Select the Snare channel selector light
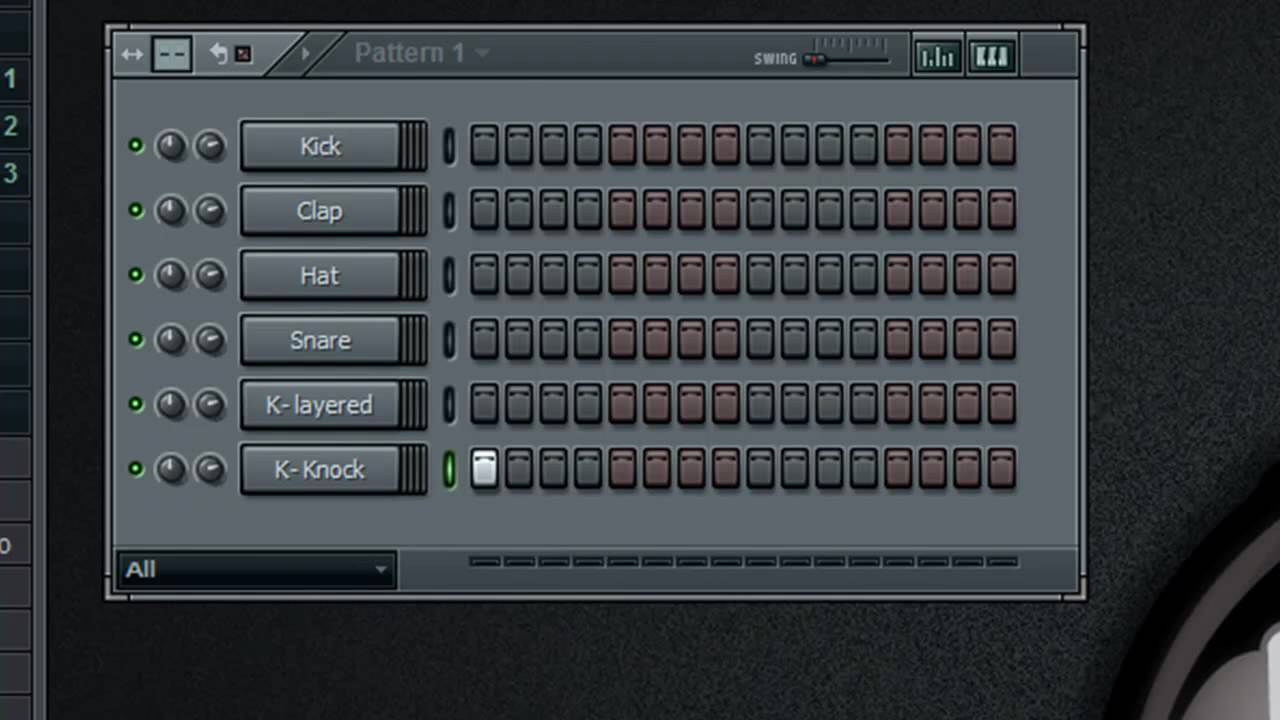The image size is (1280, 720). (449, 340)
